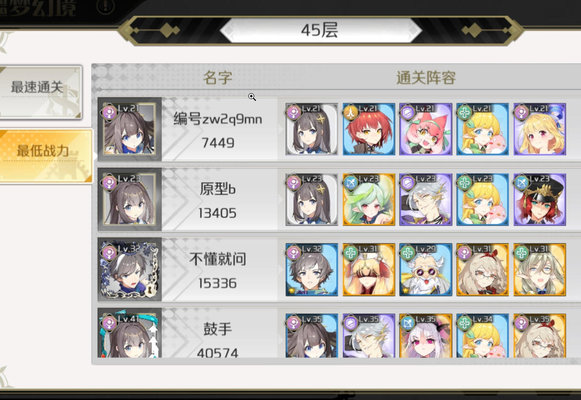Select blindfolded blonde hero Lv.31 icon
The height and width of the screenshot is (400, 581).
(369, 270)
